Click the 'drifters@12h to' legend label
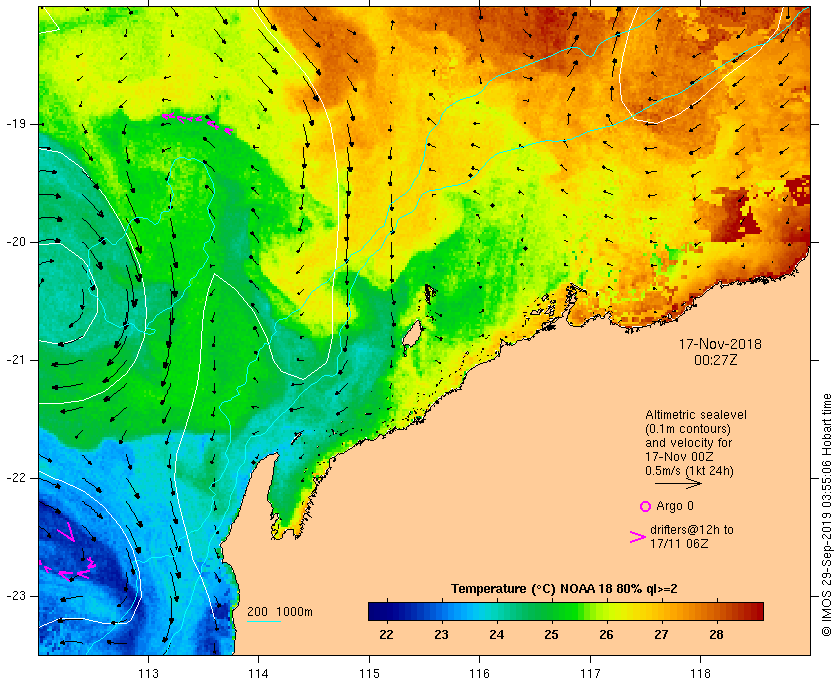Screen dimensions: 840x680 point(692,530)
